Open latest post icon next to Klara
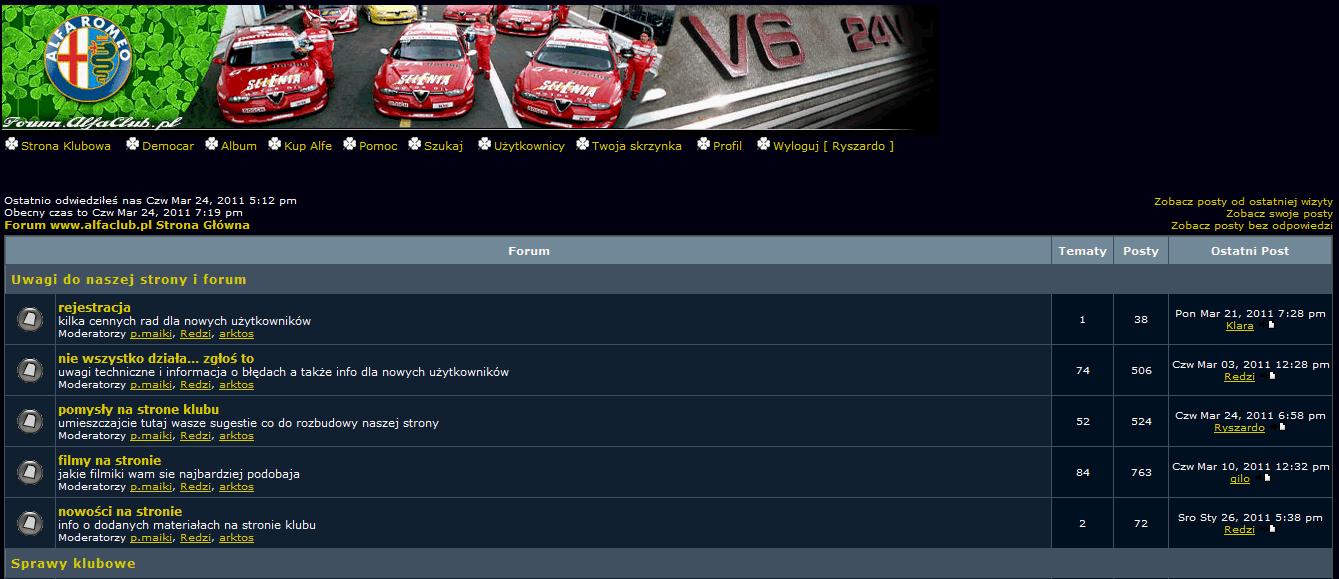 [x=1271, y=326]
